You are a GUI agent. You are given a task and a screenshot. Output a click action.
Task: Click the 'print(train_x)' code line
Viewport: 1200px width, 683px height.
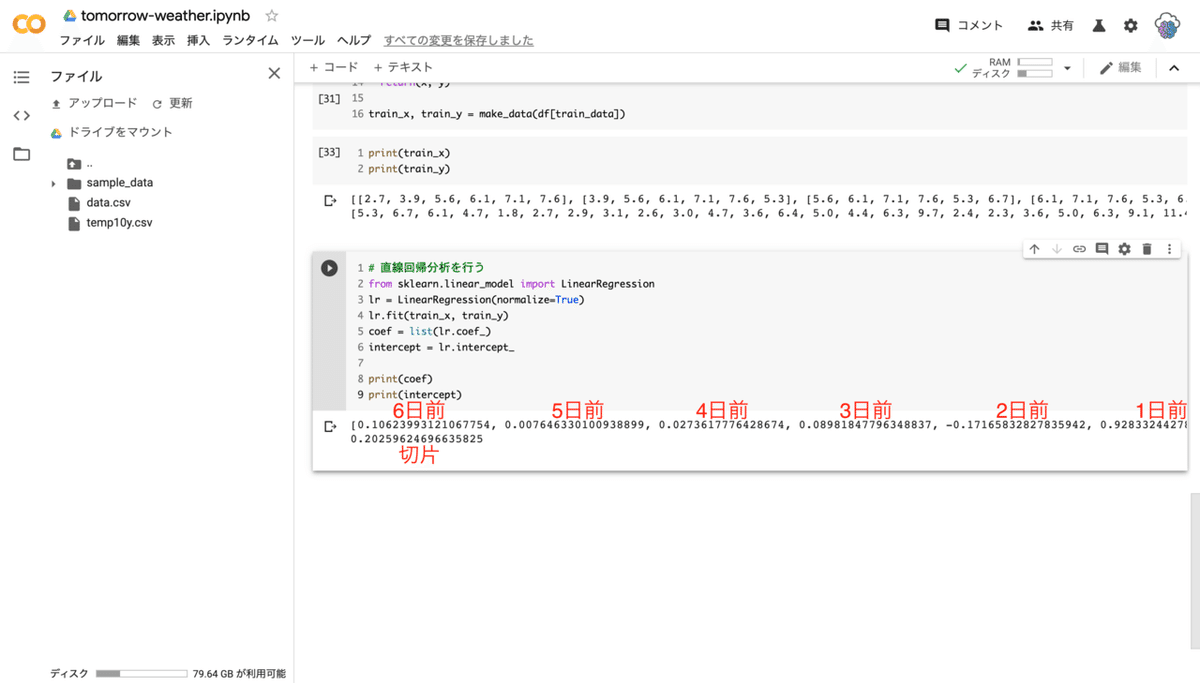pos(409,153)
